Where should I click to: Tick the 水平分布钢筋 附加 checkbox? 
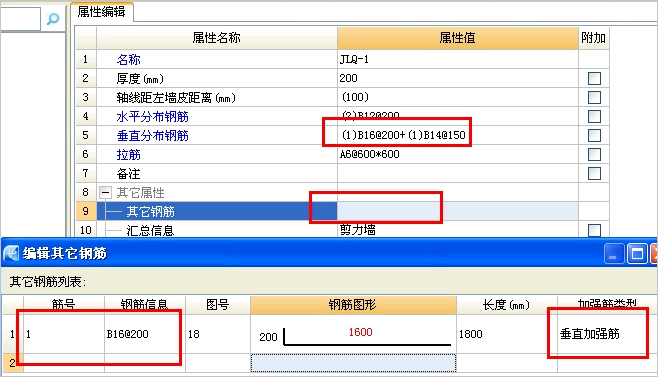coord(594,116)
